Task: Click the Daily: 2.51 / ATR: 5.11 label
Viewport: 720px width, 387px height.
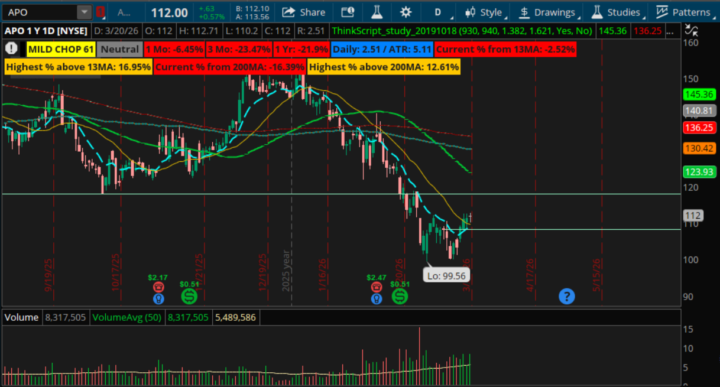Action: [382, 49]
